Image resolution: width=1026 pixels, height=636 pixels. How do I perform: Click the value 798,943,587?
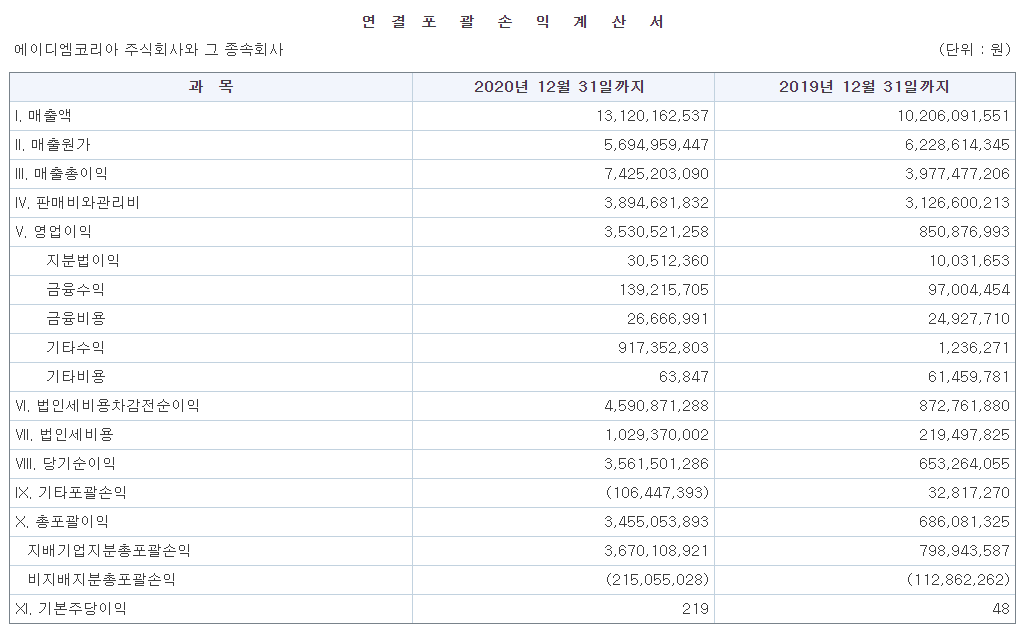click(964, 551)
